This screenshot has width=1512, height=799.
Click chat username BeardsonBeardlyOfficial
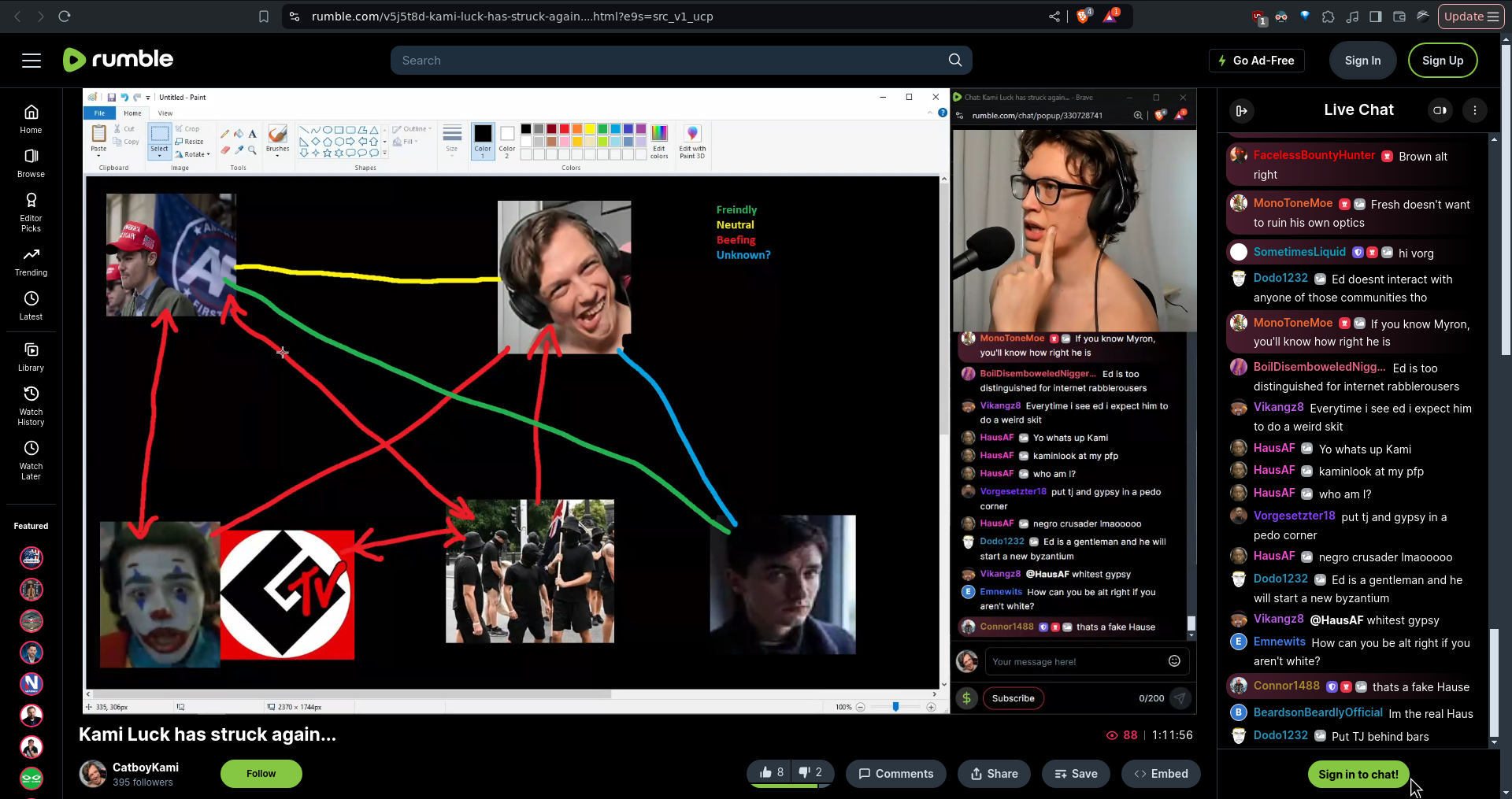(1318, 712)
